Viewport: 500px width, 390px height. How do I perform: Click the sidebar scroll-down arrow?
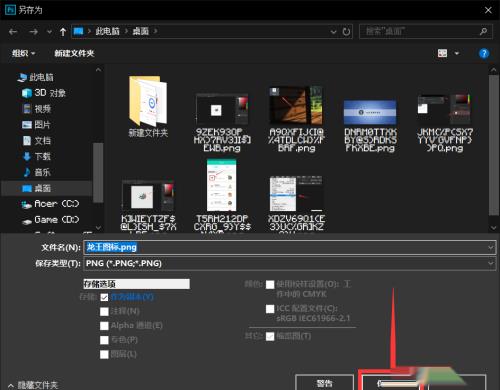98,228
